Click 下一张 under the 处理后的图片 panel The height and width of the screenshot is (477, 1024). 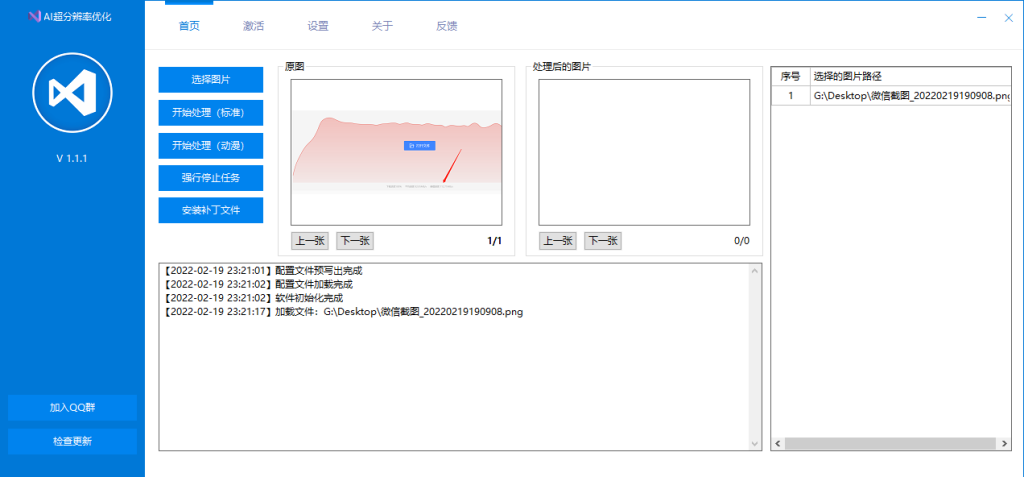click(603, 240)
